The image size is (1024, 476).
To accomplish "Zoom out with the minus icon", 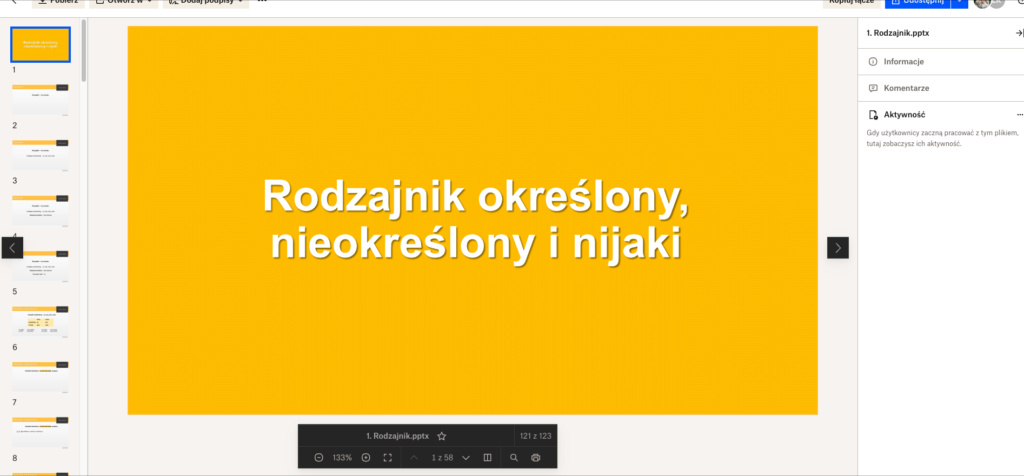I will [318, 457].
